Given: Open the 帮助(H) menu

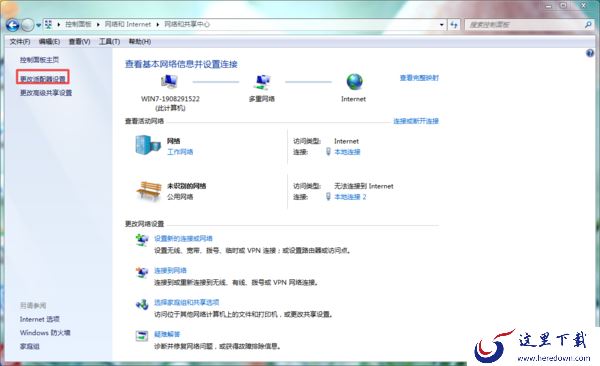Looking at the screenshot, I should coord(140,41).
